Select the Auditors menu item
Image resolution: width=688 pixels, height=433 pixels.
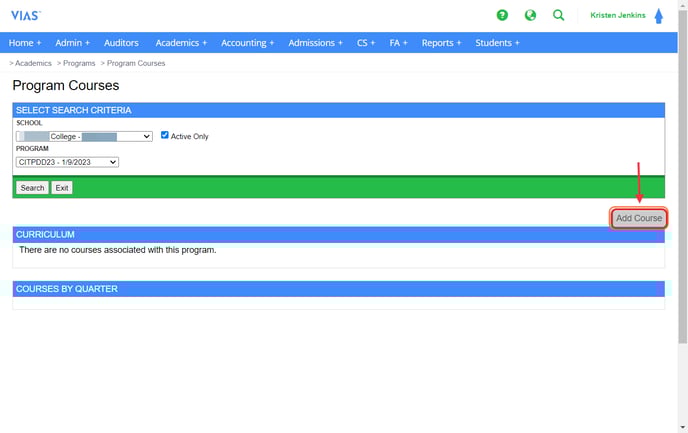click(x=122, y=43)
